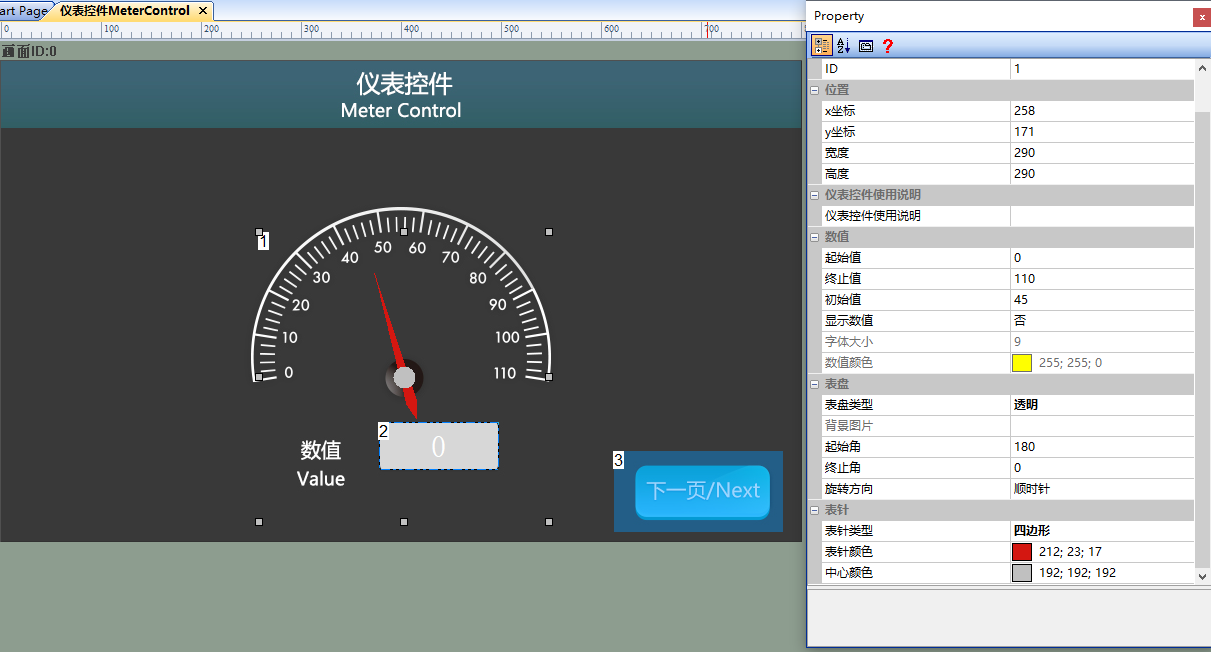Viewport: 1211px width, 652px height.
Task: Collapse the 仪表控件使用说明 group
Action: tap(814, 195)
